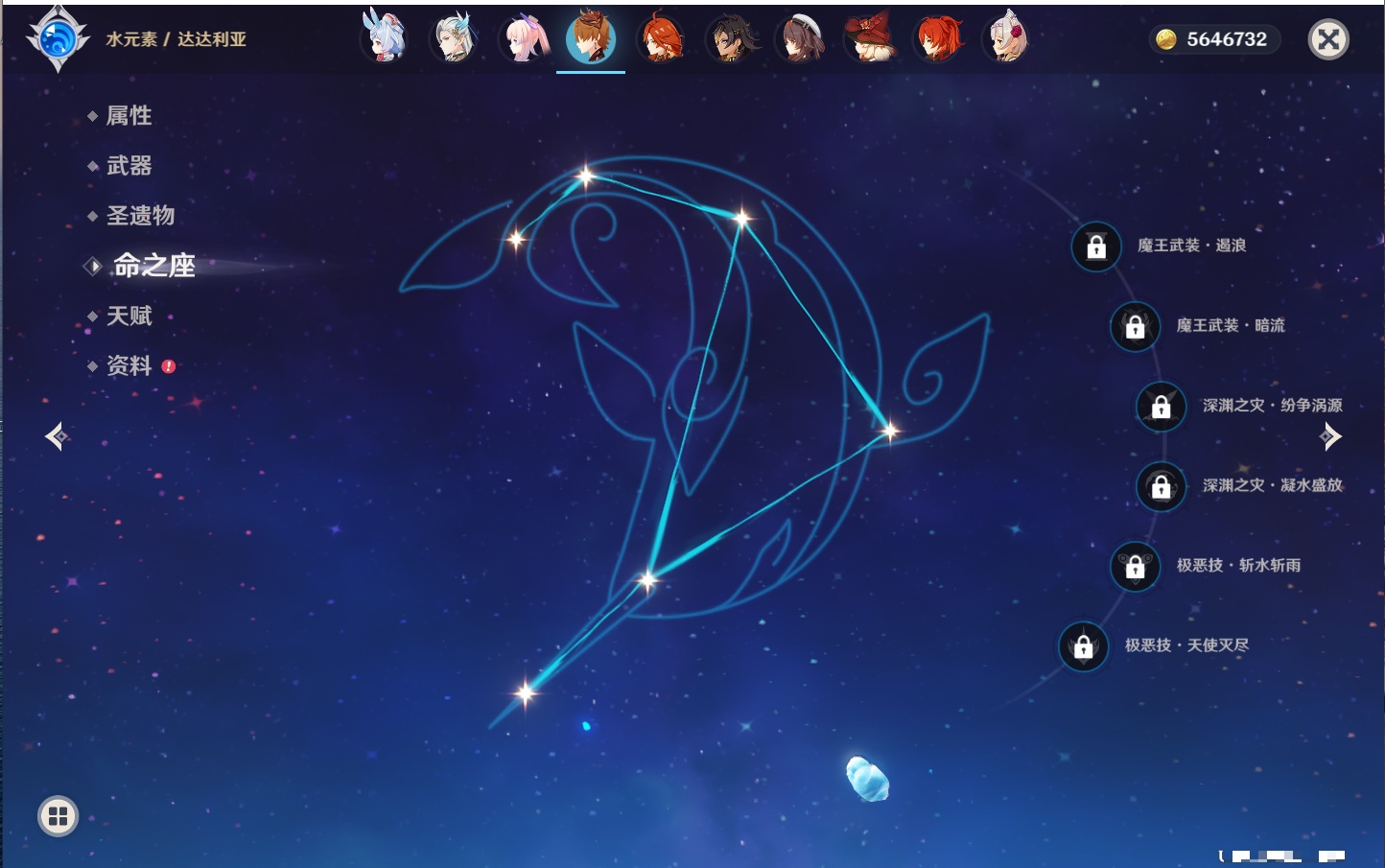Open the 天赋 talents menu

tap(129, 316)
